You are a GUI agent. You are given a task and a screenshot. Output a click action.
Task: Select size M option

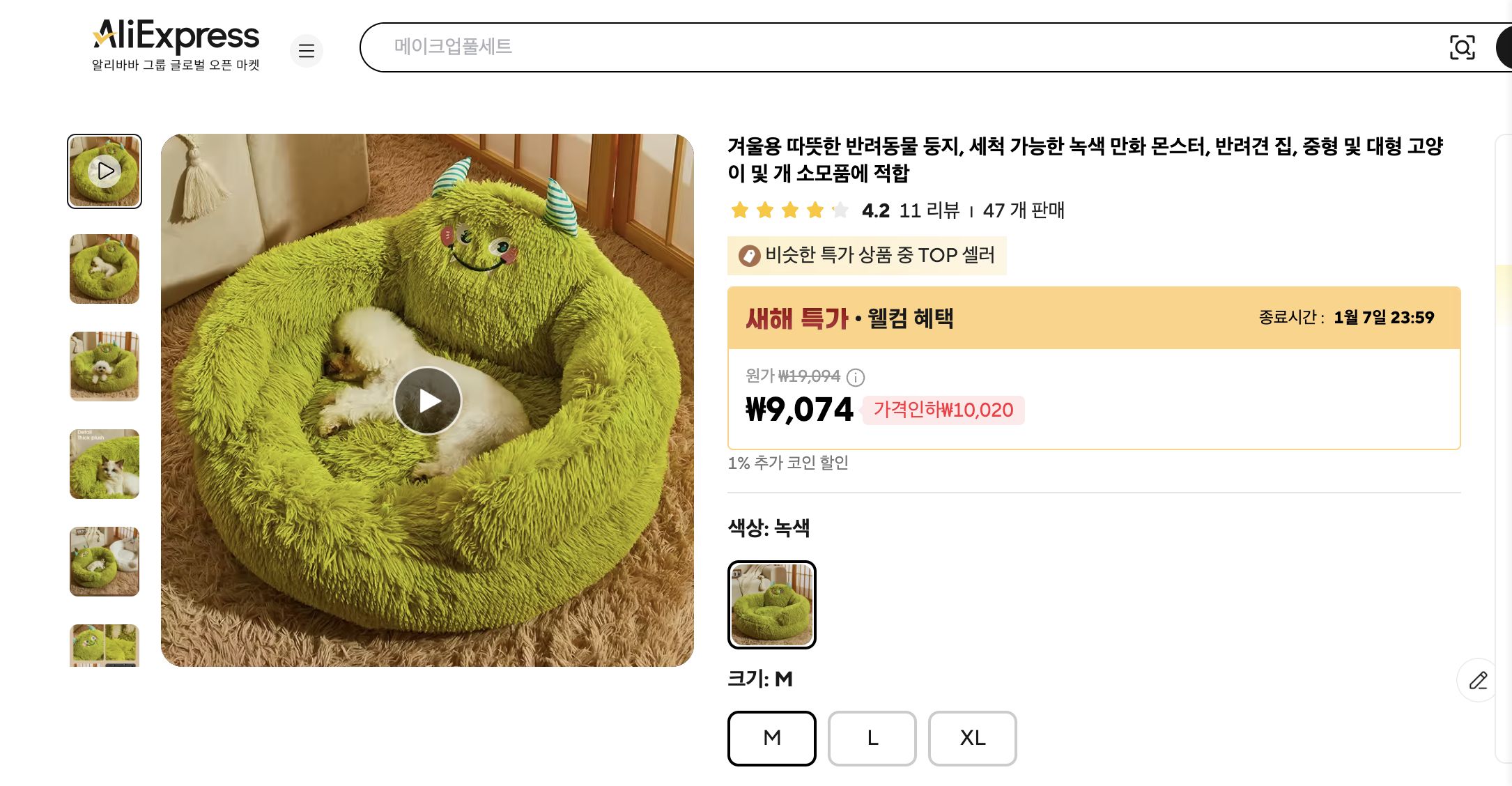pos(771,739)
